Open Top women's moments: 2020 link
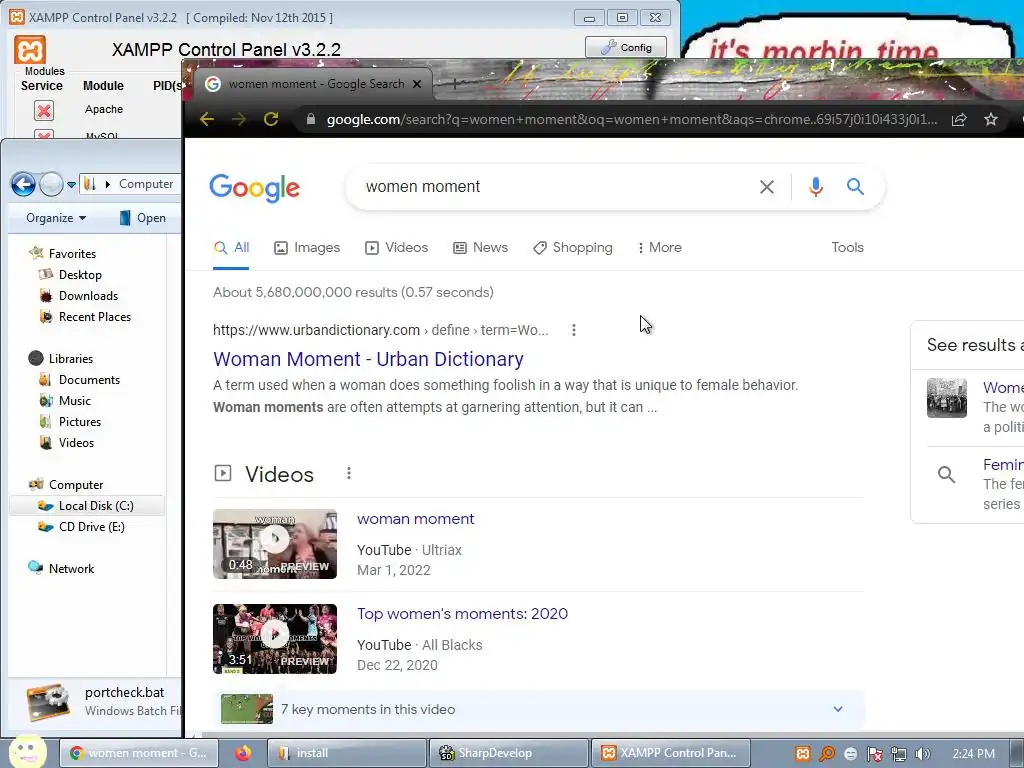 pos(462,614)
